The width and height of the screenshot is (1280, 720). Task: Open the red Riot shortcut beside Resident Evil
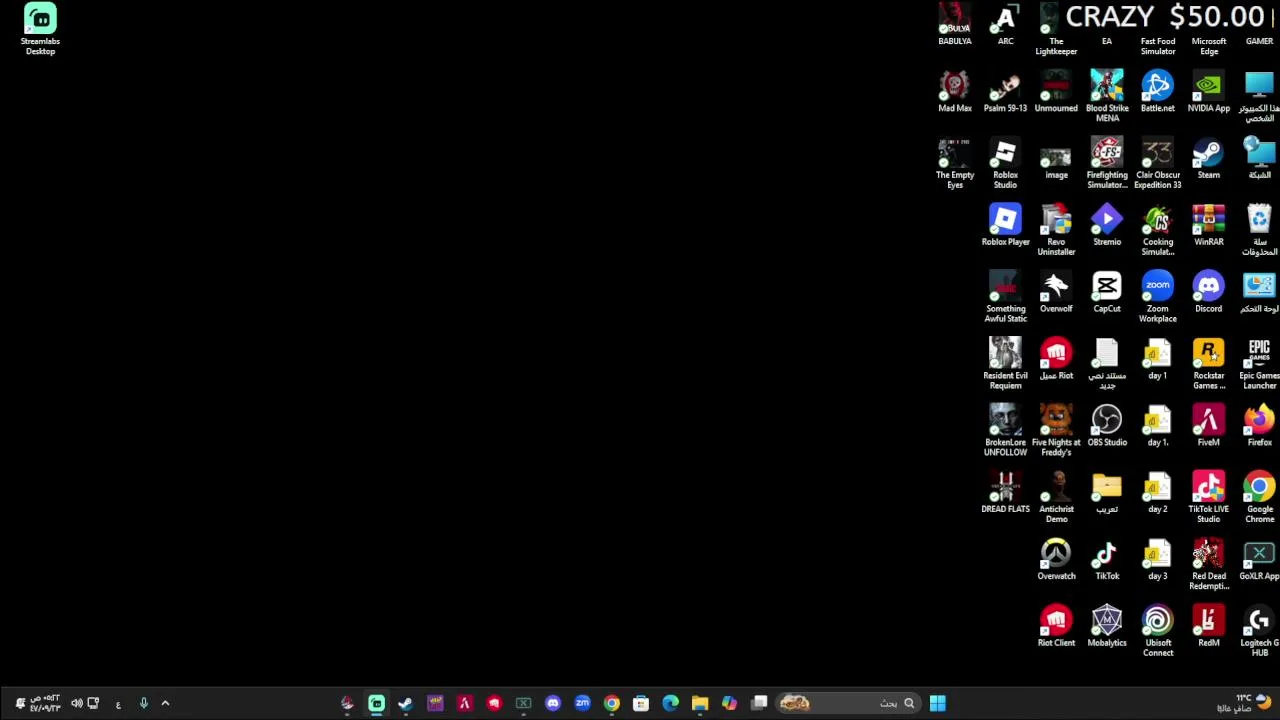(1056, 359)
